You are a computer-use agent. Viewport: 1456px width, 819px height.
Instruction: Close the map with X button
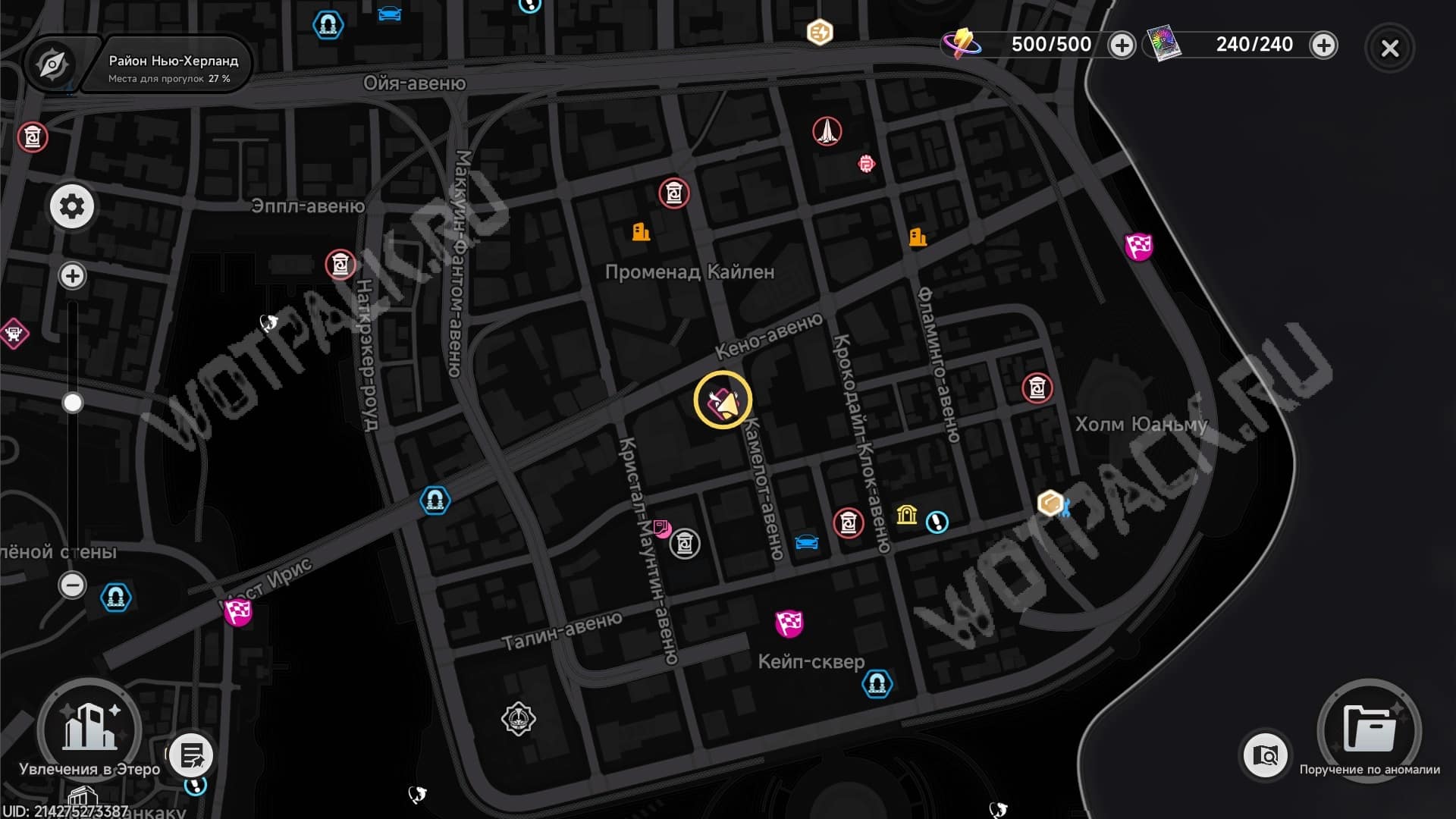coord(1389,49)
